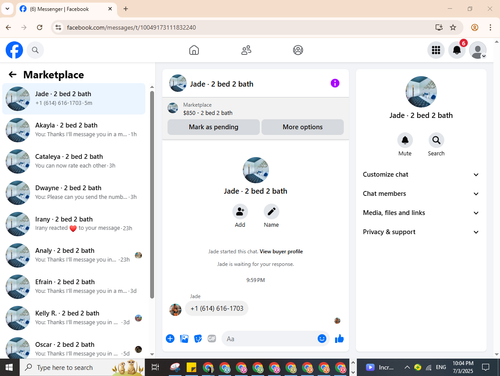Search in conversation magnifier icon

(436, 140)
